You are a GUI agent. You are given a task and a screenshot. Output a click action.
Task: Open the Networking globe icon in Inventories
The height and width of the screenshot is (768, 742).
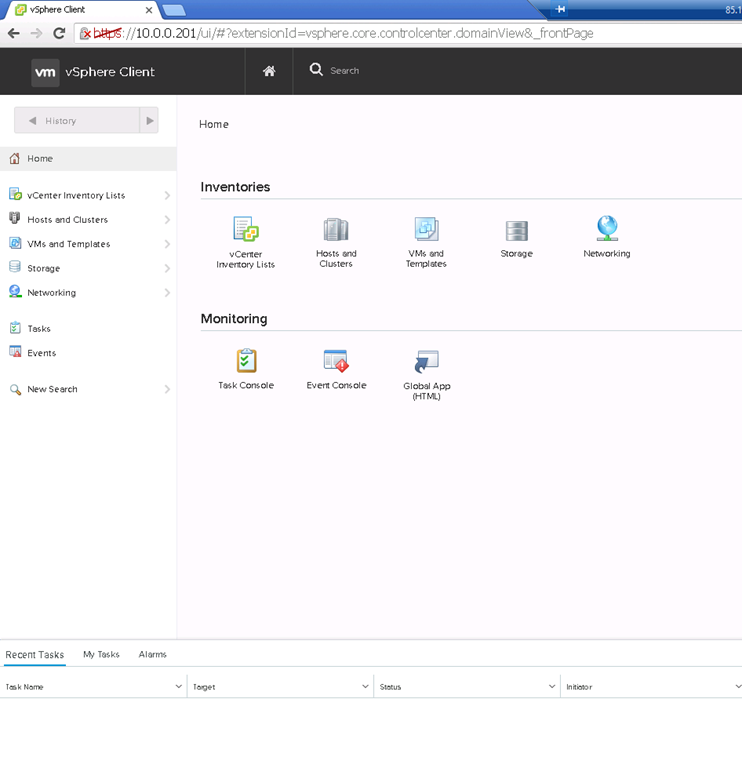[607, 228]
